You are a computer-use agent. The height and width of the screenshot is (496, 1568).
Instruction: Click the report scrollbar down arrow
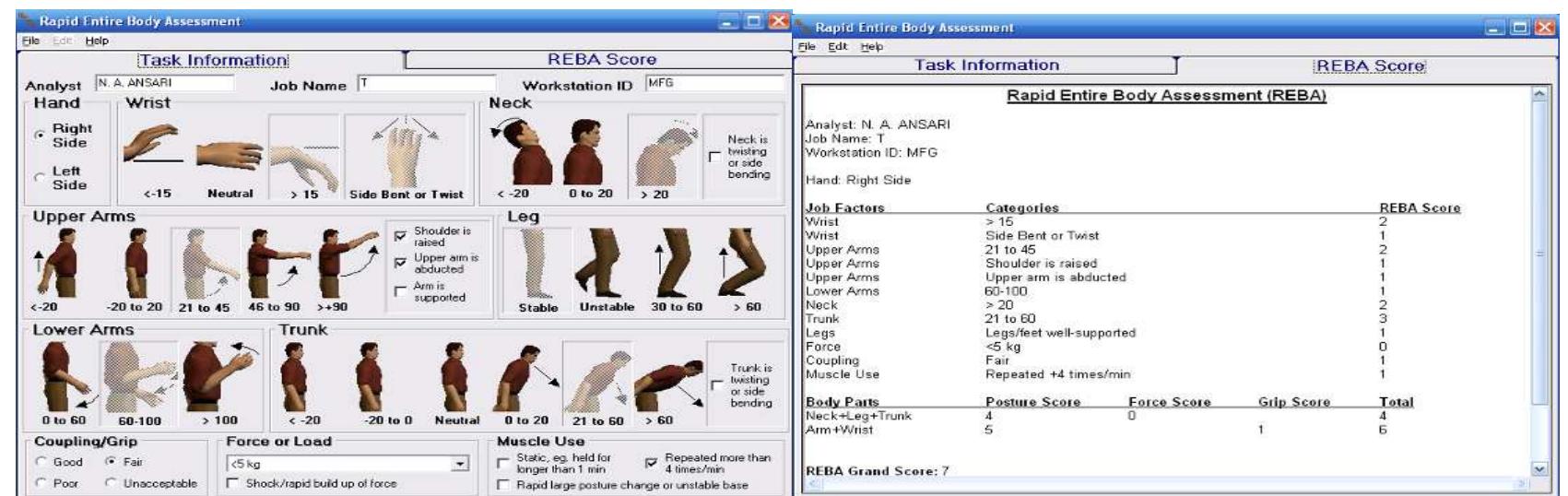point(1539,469)
